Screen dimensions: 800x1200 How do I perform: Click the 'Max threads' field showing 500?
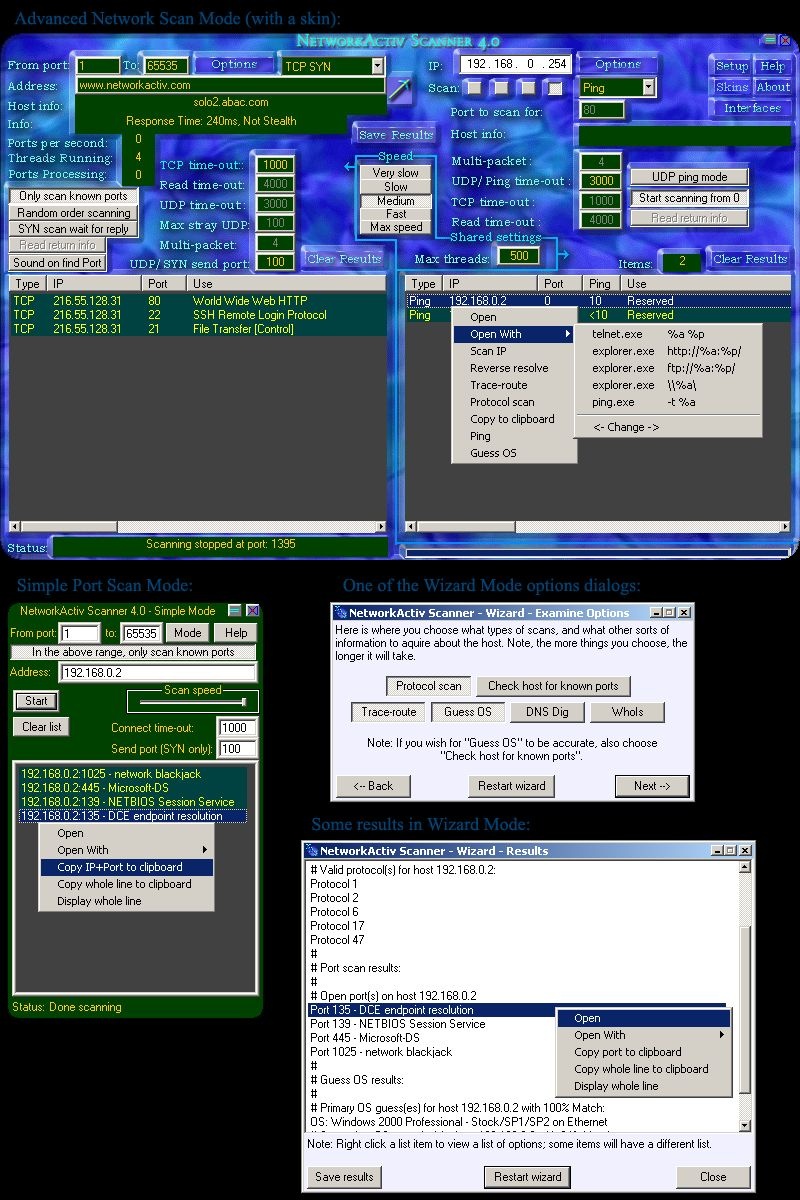[519, 256]
